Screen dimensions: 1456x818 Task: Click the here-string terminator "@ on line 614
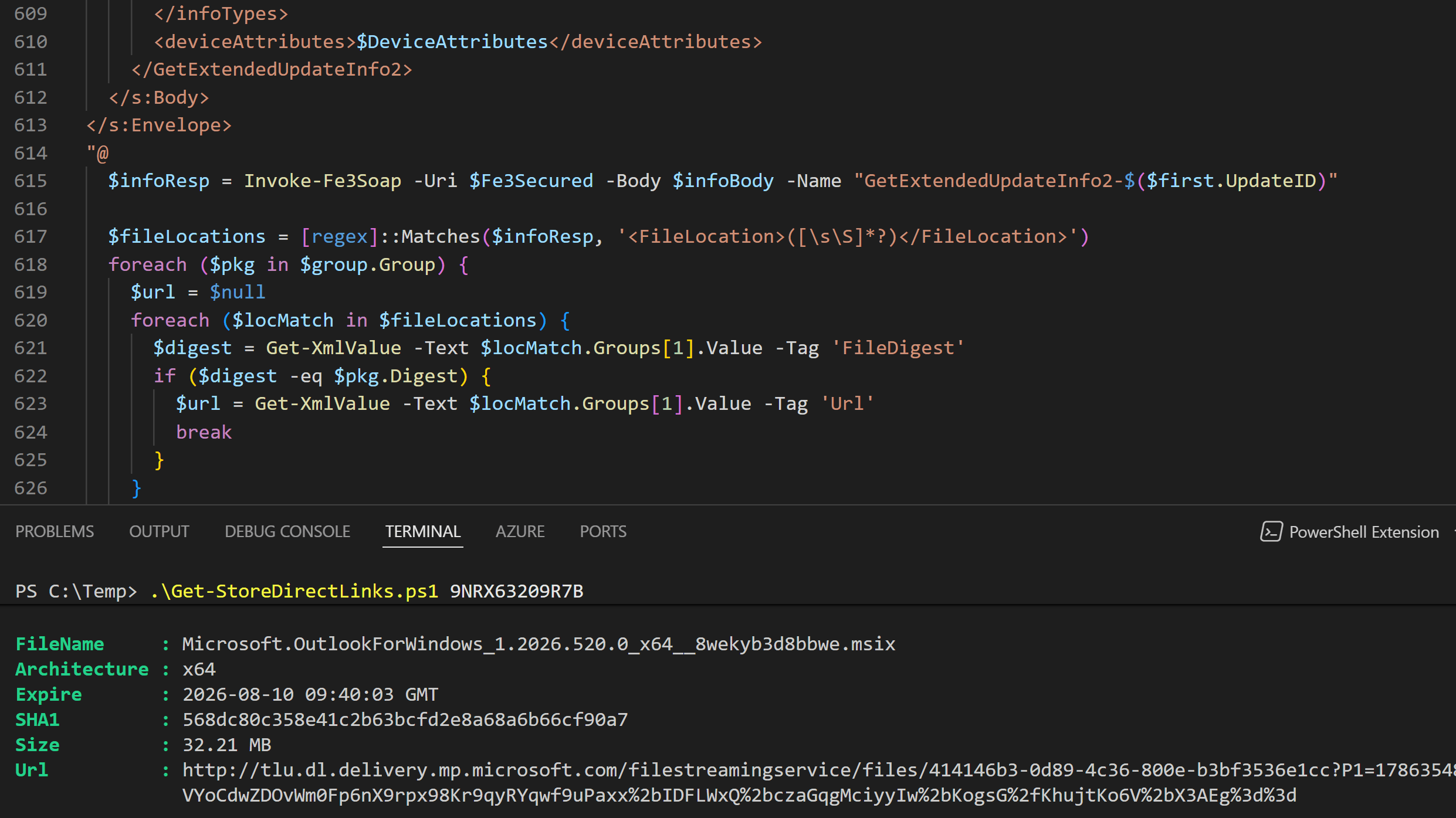[97, 153]
